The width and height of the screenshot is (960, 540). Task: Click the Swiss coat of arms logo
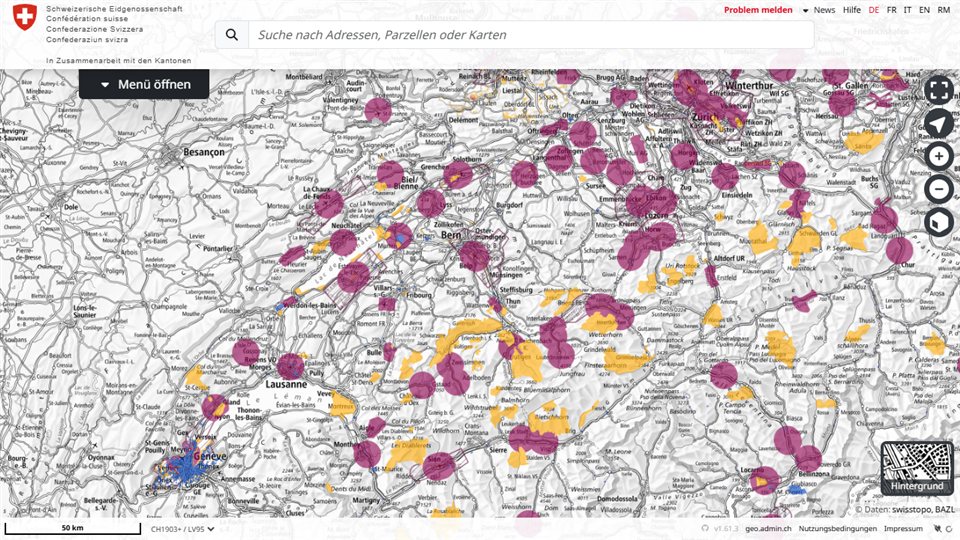point(25,17)
